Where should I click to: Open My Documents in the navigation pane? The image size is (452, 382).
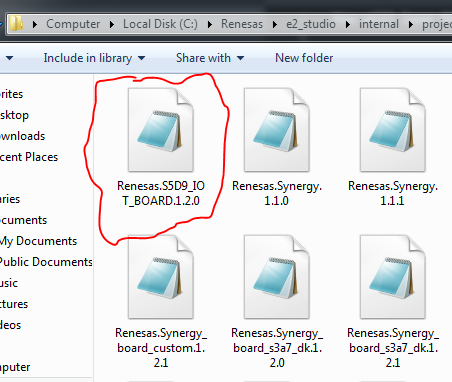click(x=38, y=241)
